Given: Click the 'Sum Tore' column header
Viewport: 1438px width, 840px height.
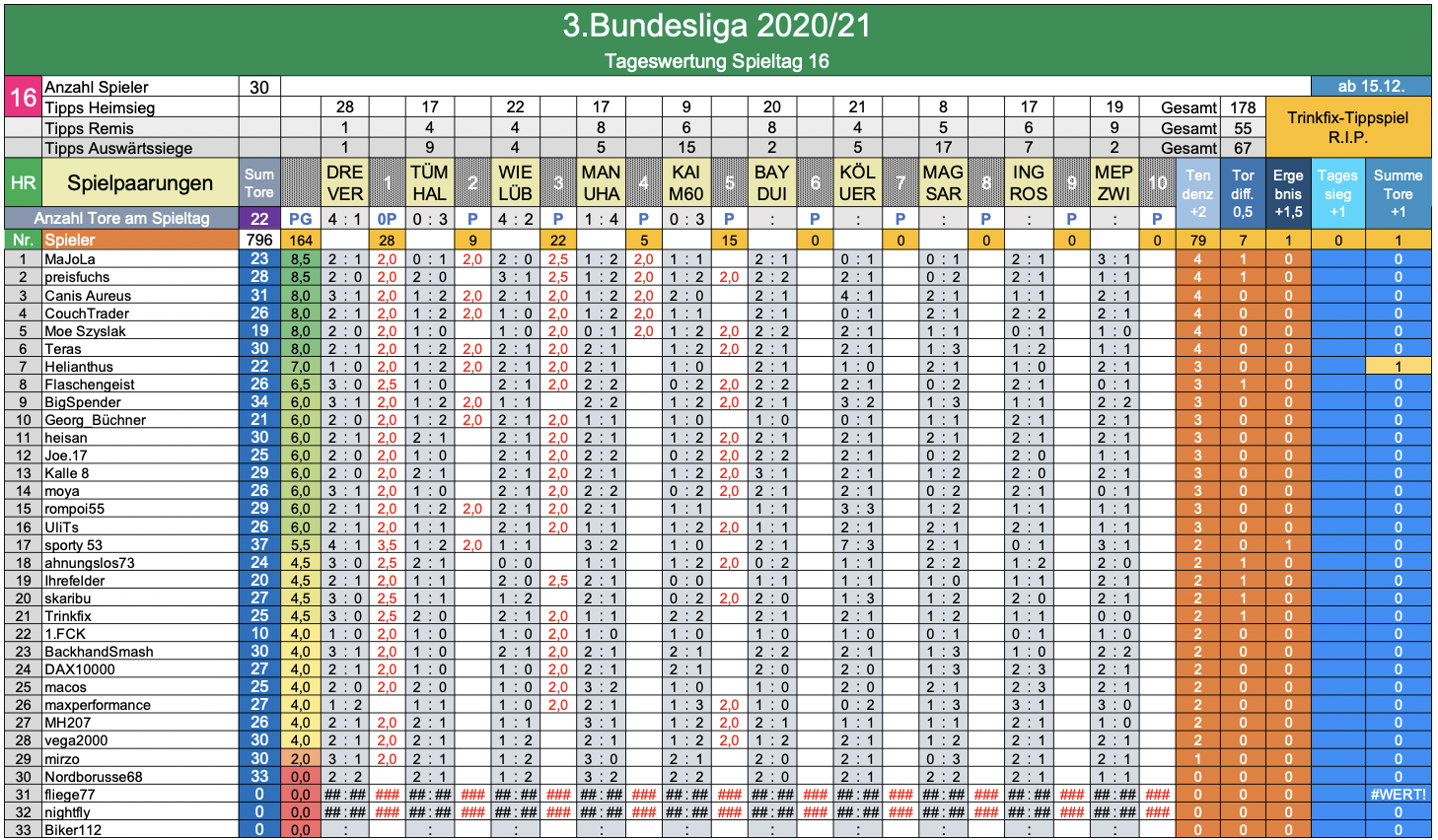Looking at the screenshot, I should 259,183.
